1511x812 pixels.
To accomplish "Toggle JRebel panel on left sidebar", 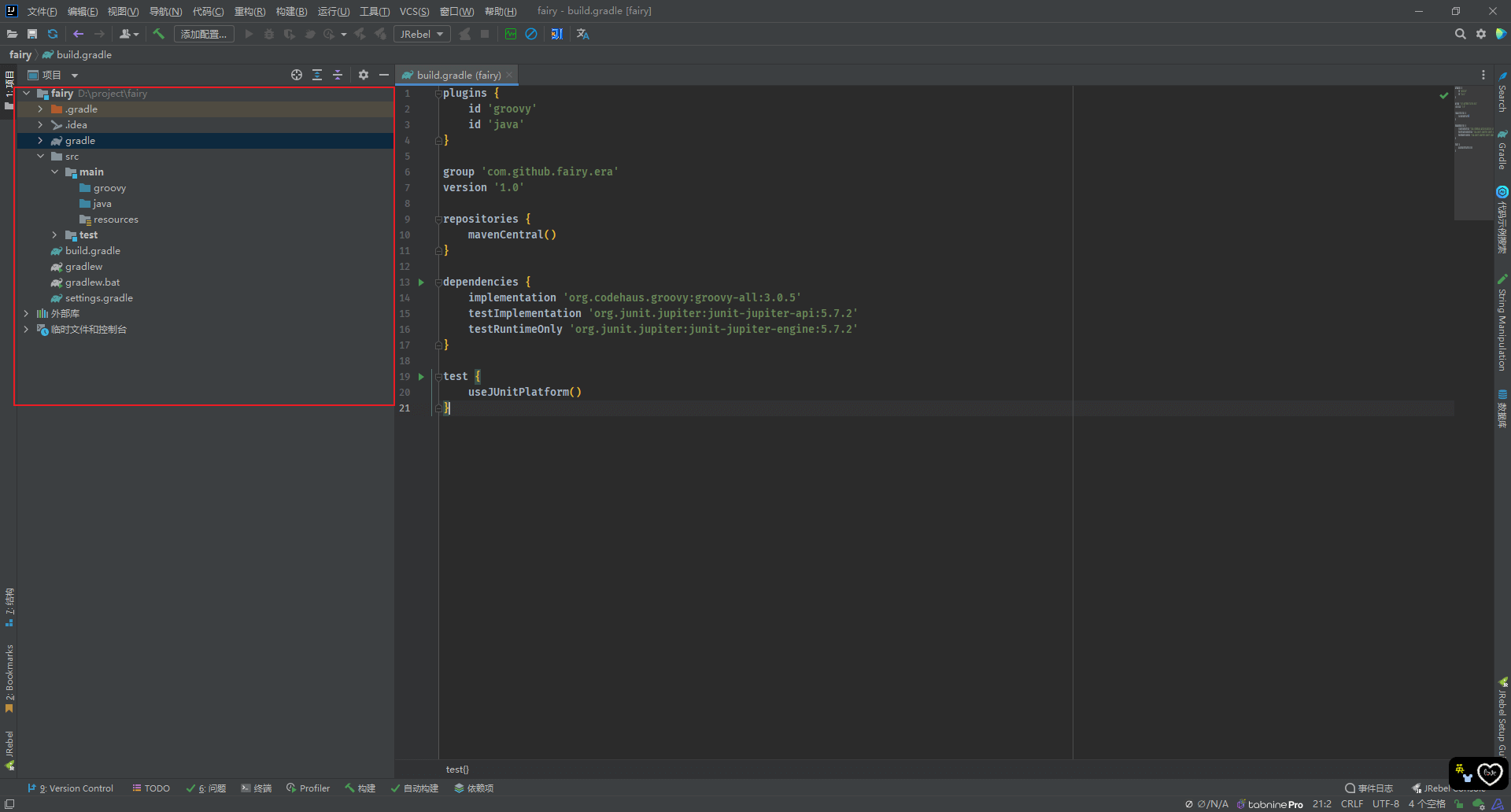I will point(9,750).
